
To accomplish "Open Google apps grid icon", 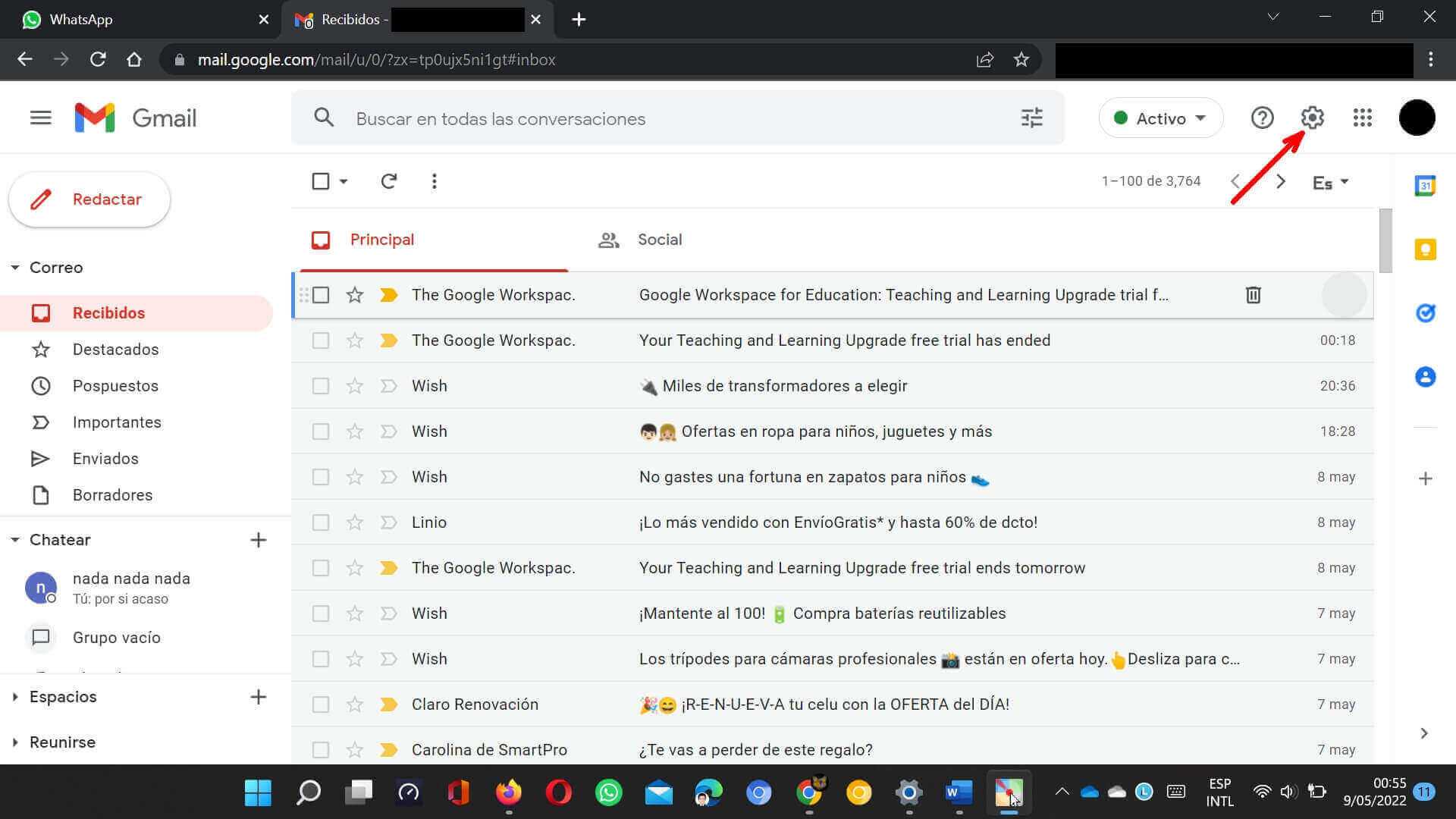I will tap(1362, 118).
